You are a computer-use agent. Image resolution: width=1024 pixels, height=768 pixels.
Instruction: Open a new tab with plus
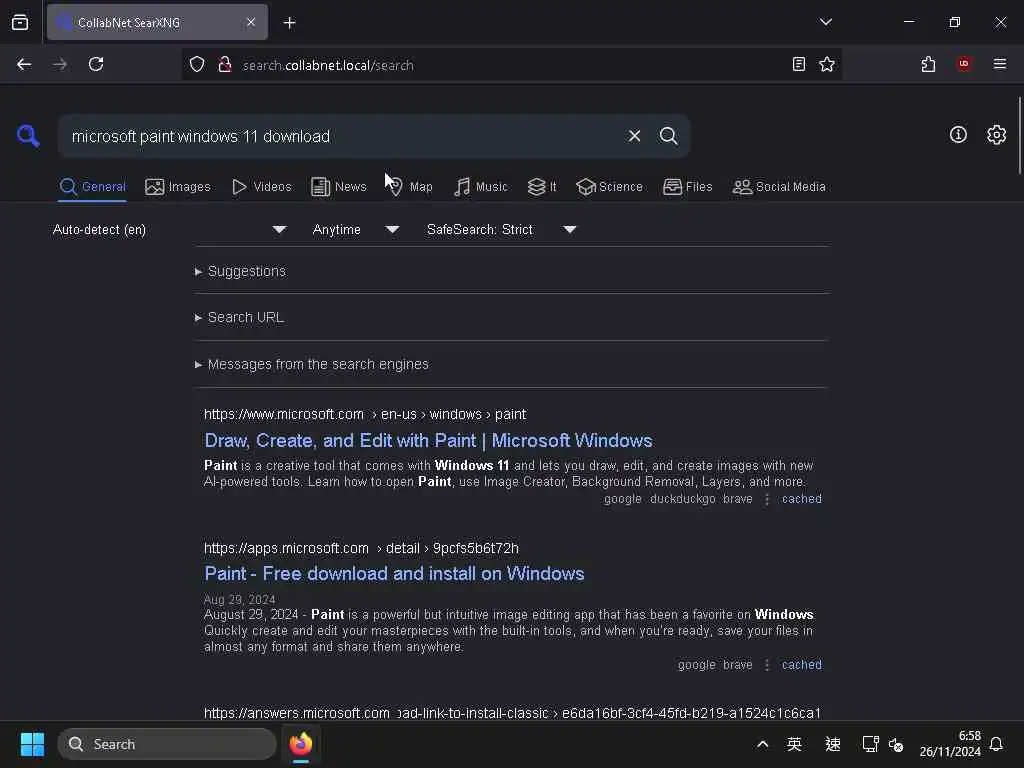point(289,23)
